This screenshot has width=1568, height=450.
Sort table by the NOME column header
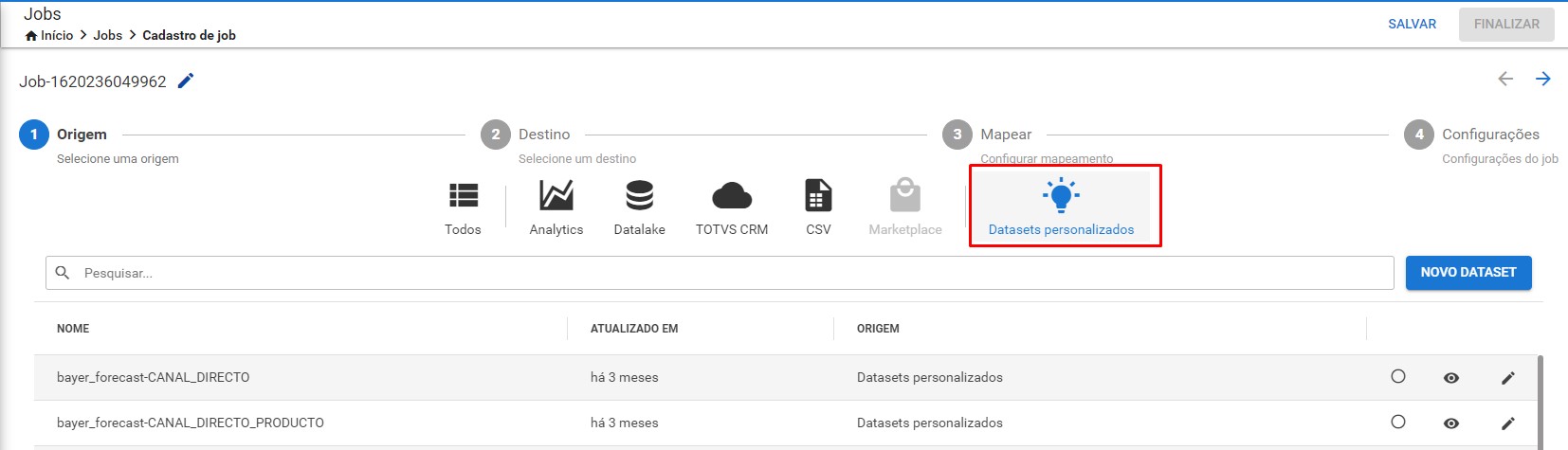[73, 329]
